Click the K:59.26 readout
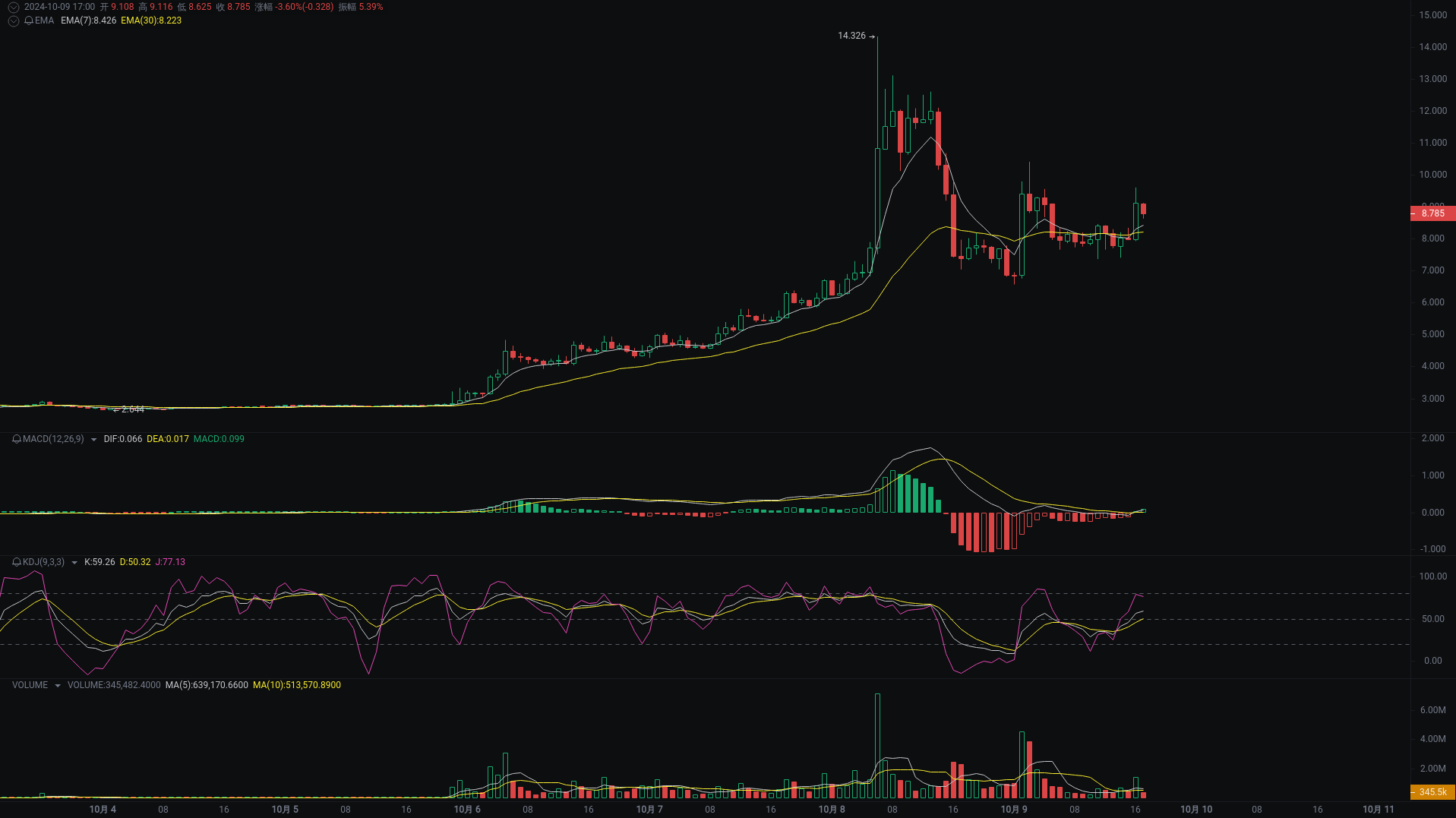This screenshot has height=818, width=1456. click(x=99, y=562)
